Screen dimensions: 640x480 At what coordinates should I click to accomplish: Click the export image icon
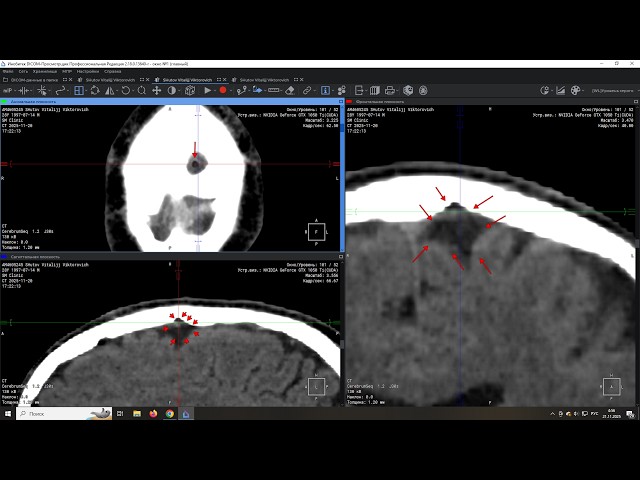coord(359,91)
